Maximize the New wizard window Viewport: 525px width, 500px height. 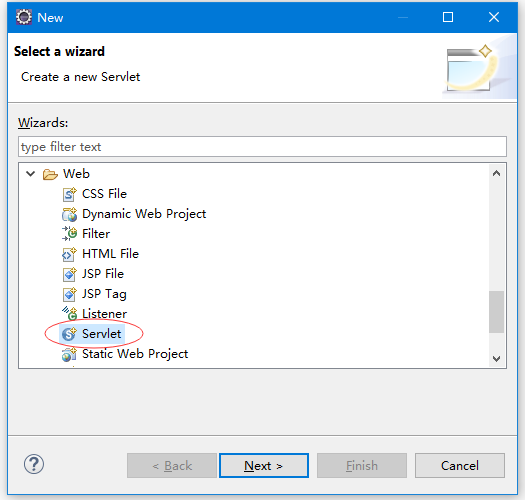coord(448,17)
